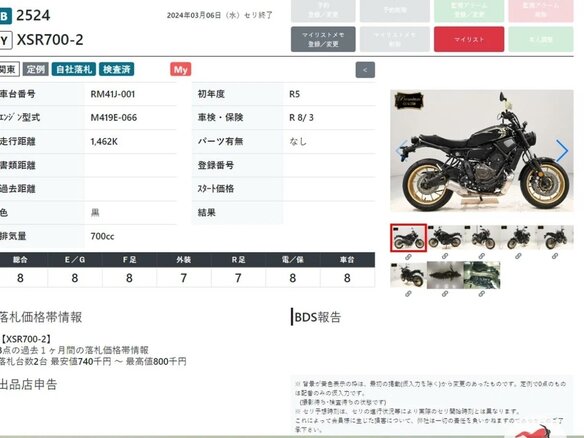Select the green engine close-up thumbnail

pos(482,275)
